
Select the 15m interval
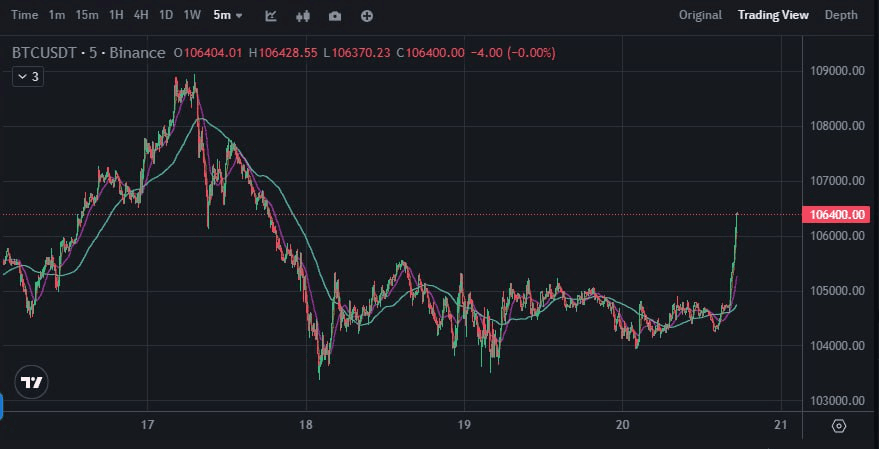click(87, 15)
